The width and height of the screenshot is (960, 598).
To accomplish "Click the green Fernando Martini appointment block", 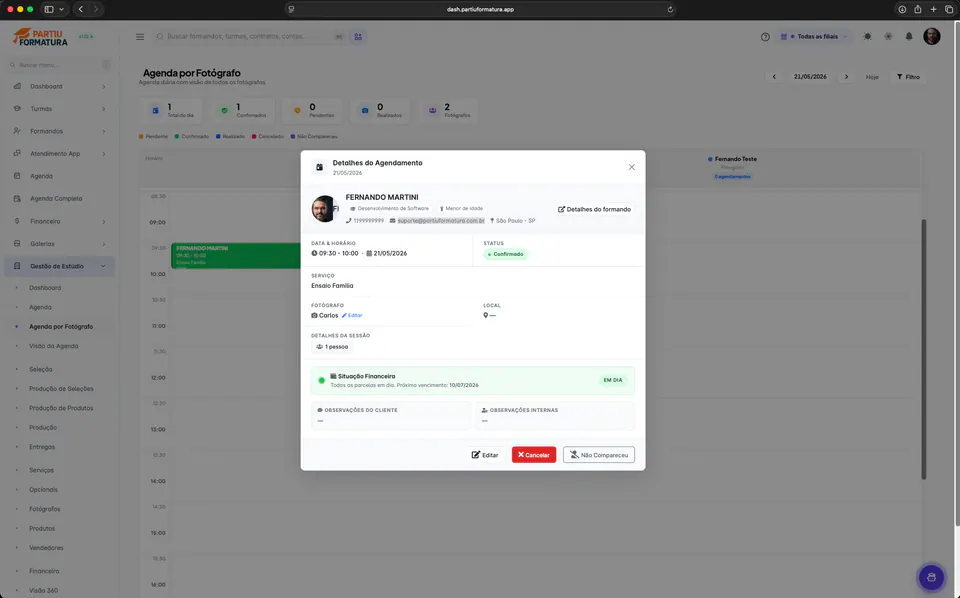I will (236, 256).
